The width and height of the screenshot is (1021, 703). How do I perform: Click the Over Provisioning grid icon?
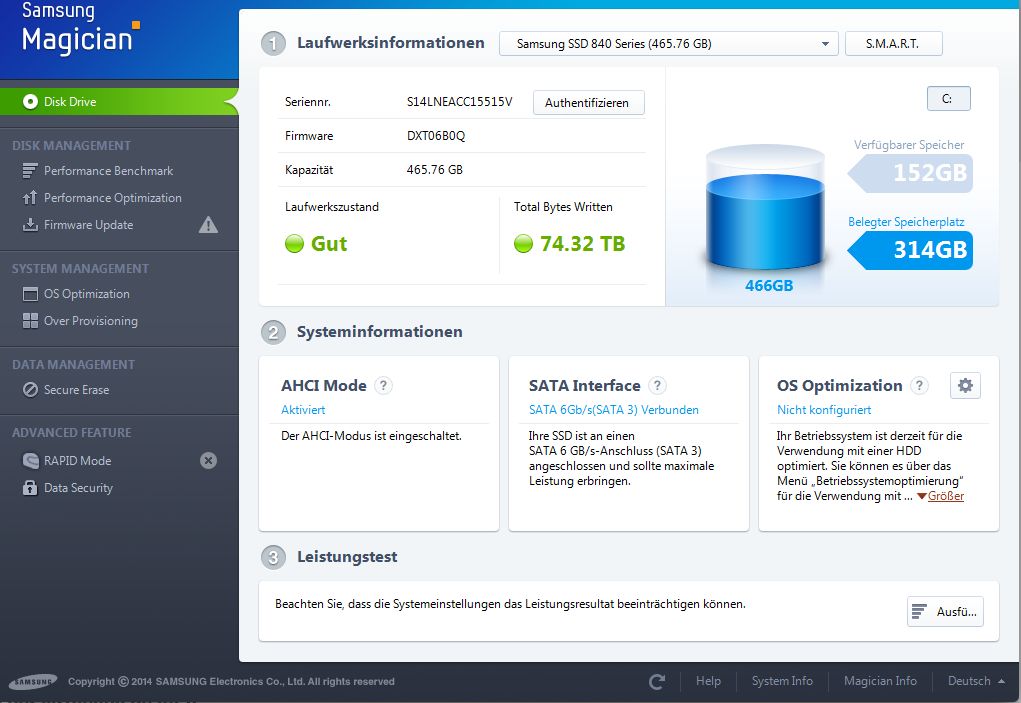coord(30,321)
